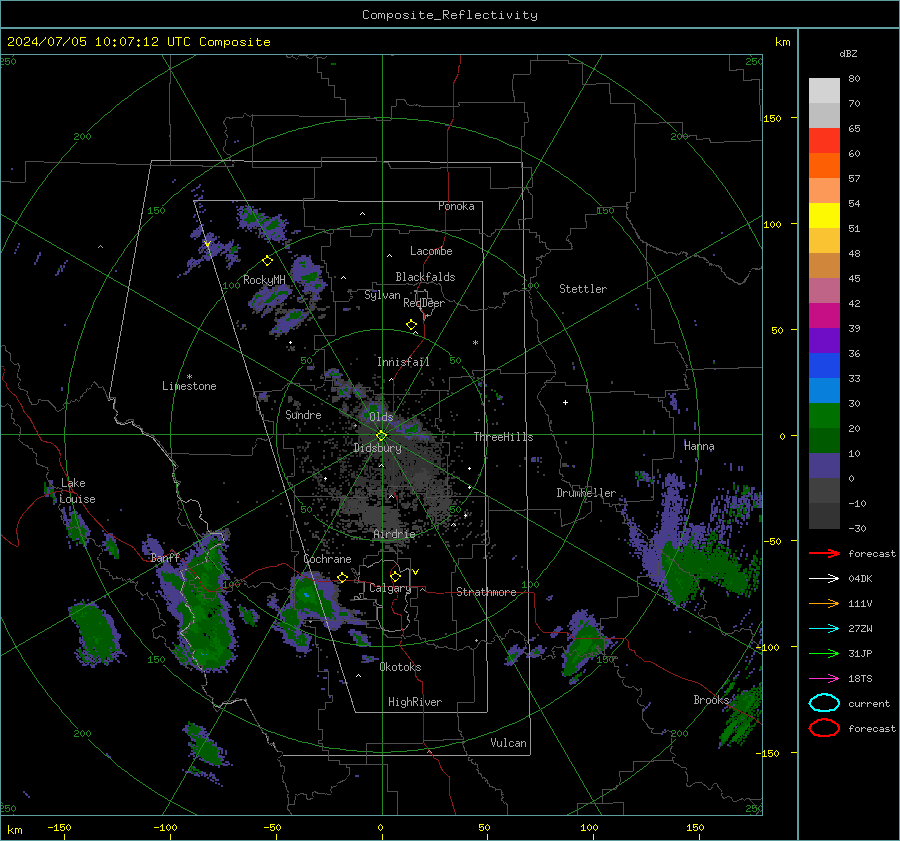
Task: Click the cyan current ellipse icon
Action: point(824,703)
